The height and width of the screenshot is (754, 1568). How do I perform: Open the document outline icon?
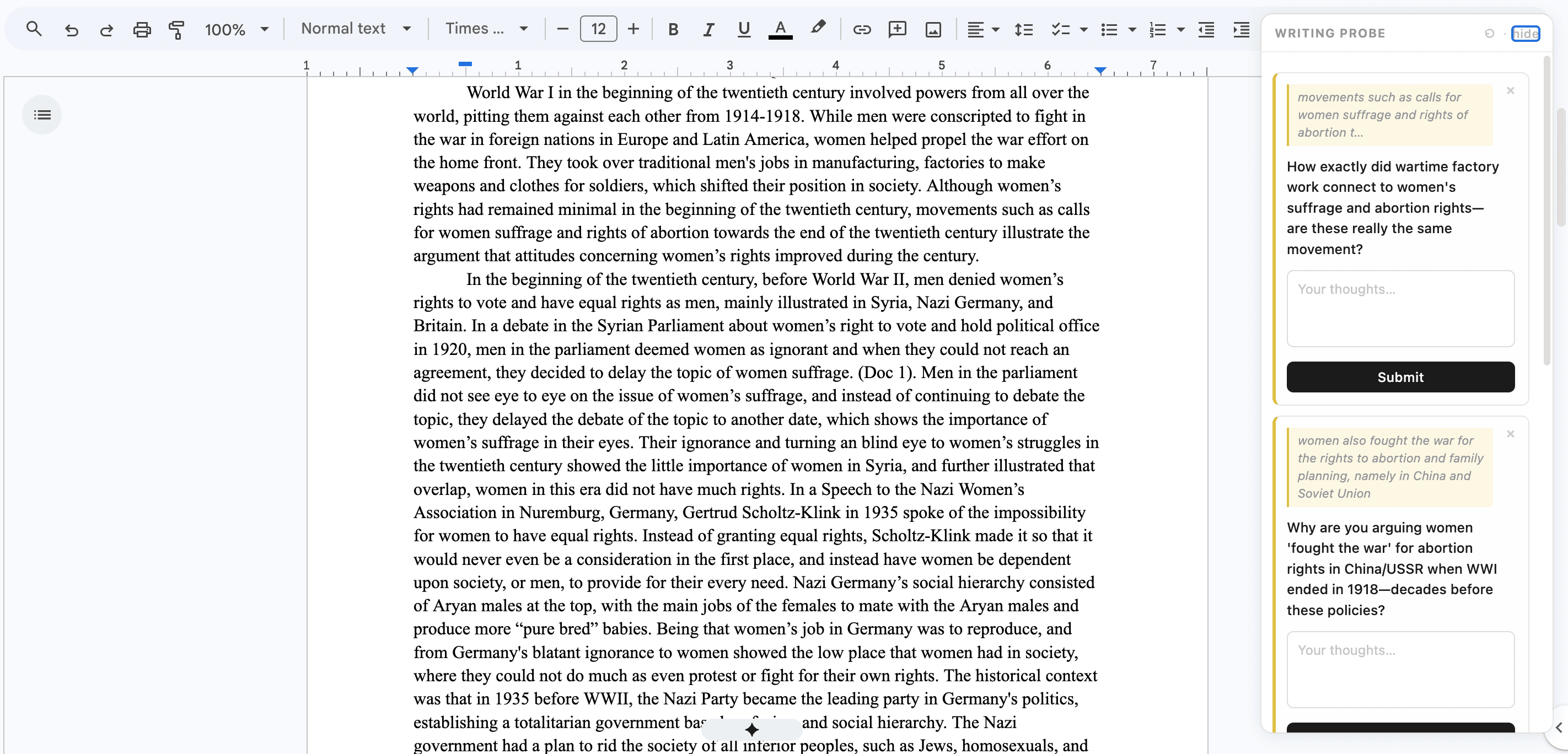click(42, 115)
